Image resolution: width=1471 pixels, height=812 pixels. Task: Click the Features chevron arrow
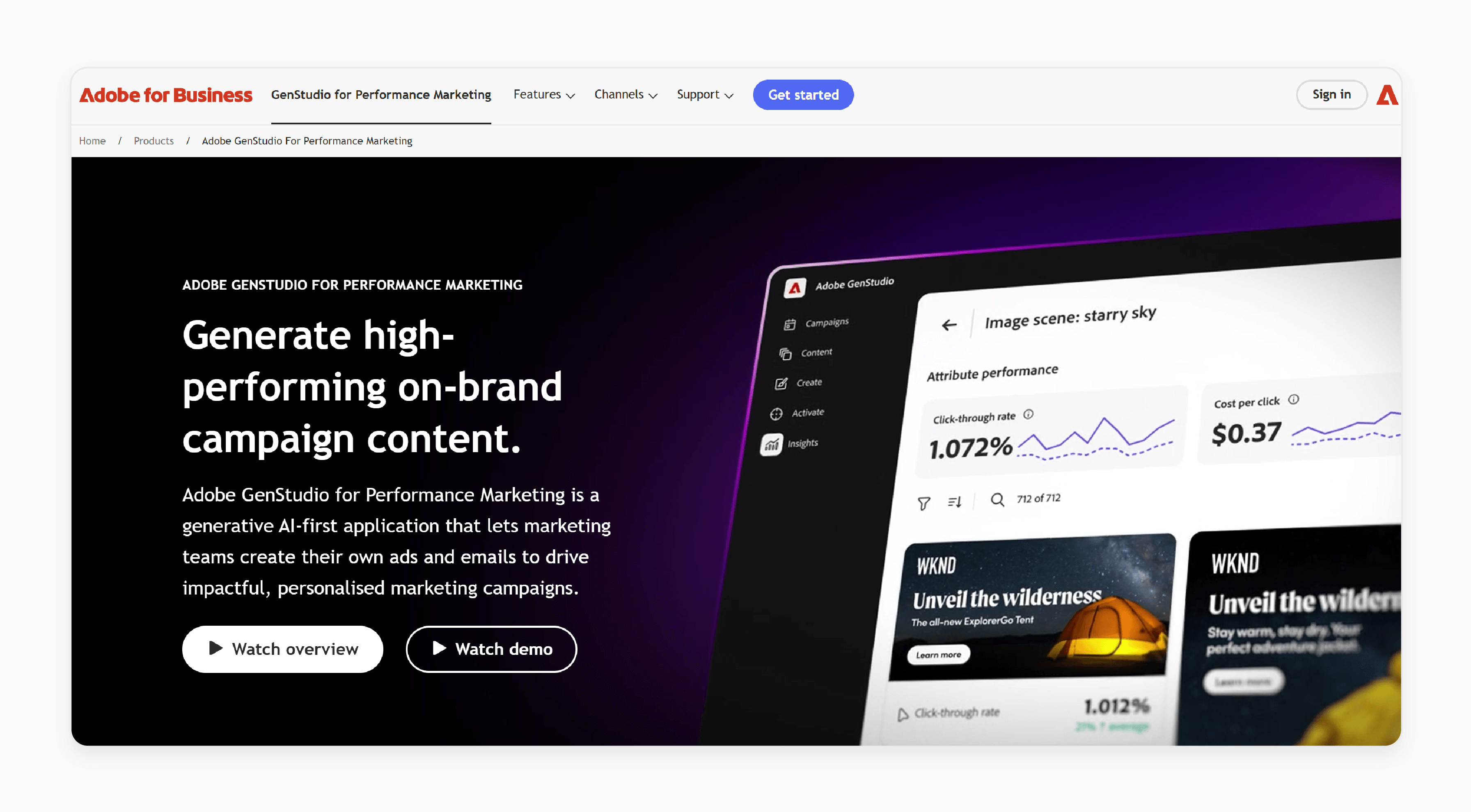click(x=570, y=96)
